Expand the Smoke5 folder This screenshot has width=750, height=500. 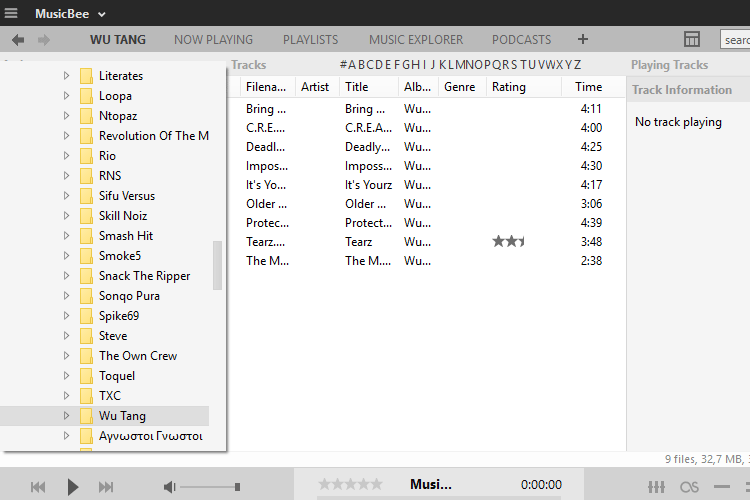click(x=66, y=256)
